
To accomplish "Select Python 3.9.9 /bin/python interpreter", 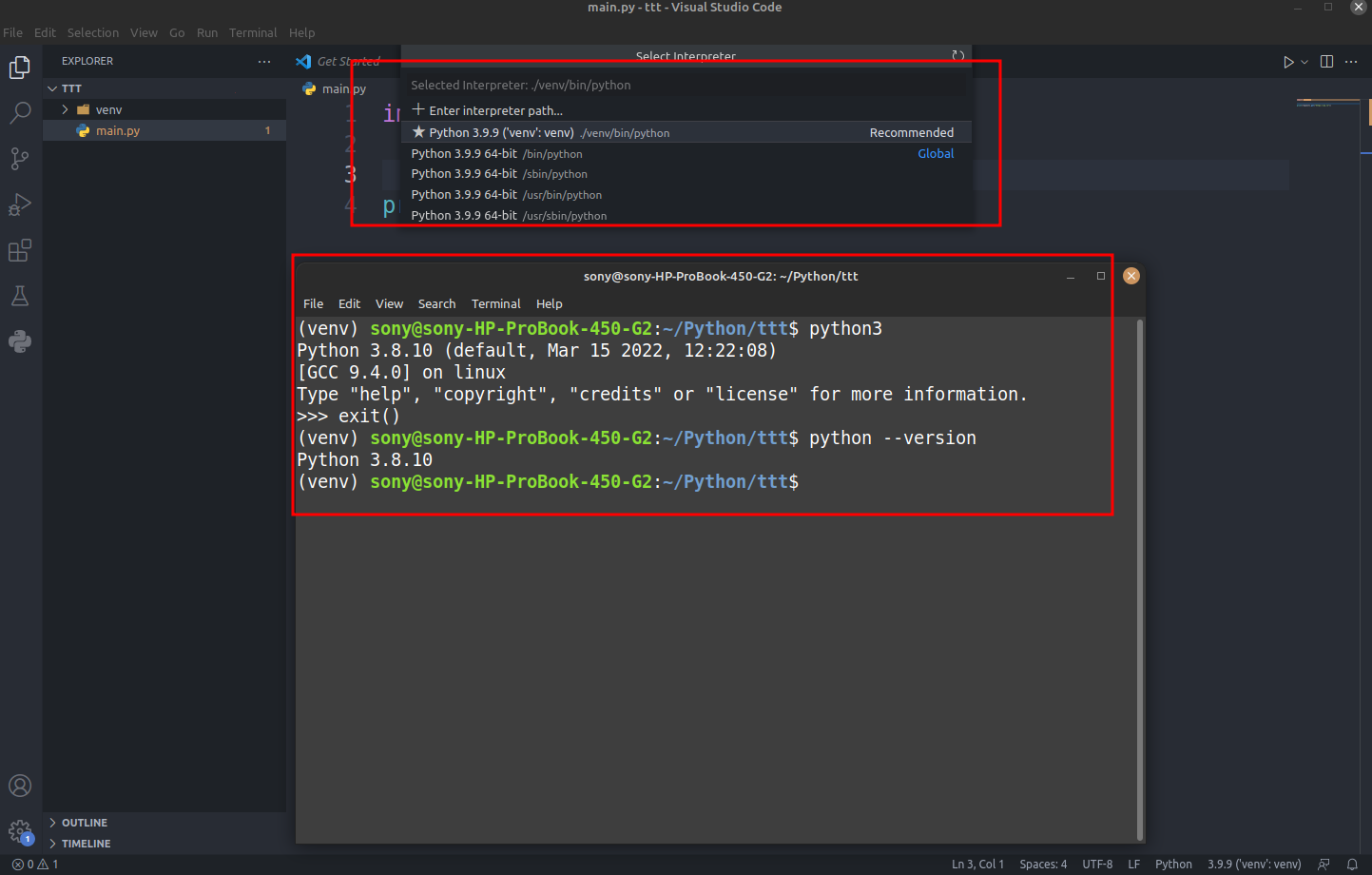I will pyautogui.click(x=686, y=153).
